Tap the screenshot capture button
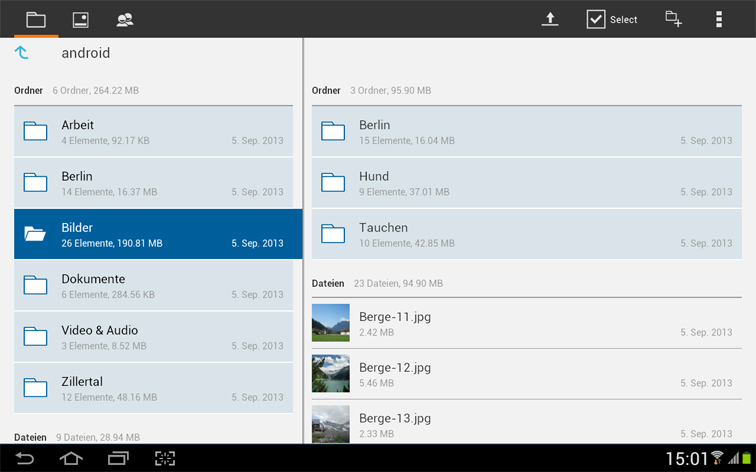Image resolution: width=756 pixels, height=472 pixels. 165,458
